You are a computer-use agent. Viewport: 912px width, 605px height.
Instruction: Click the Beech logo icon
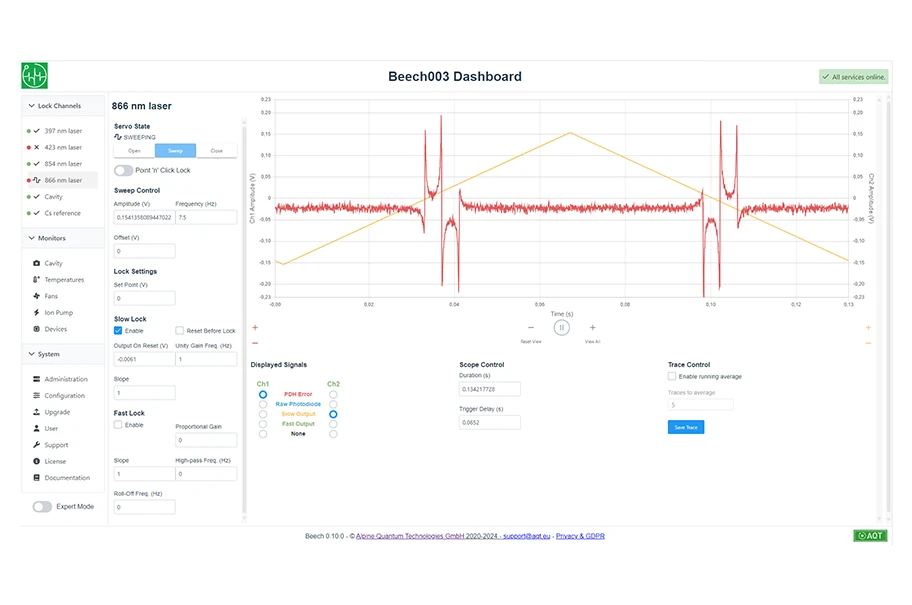pyautogui.click(x=35, y=76)
